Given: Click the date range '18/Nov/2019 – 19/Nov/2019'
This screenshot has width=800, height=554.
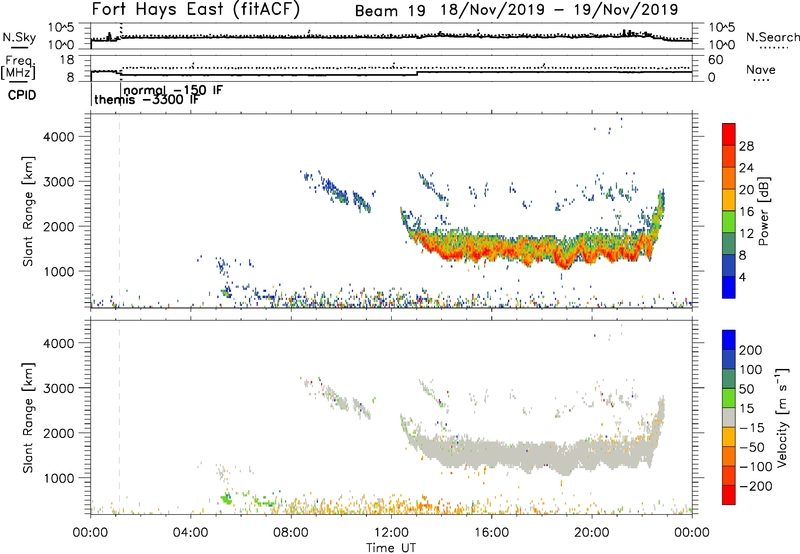Looking at the screenshot, I should (x=559, y=10).
